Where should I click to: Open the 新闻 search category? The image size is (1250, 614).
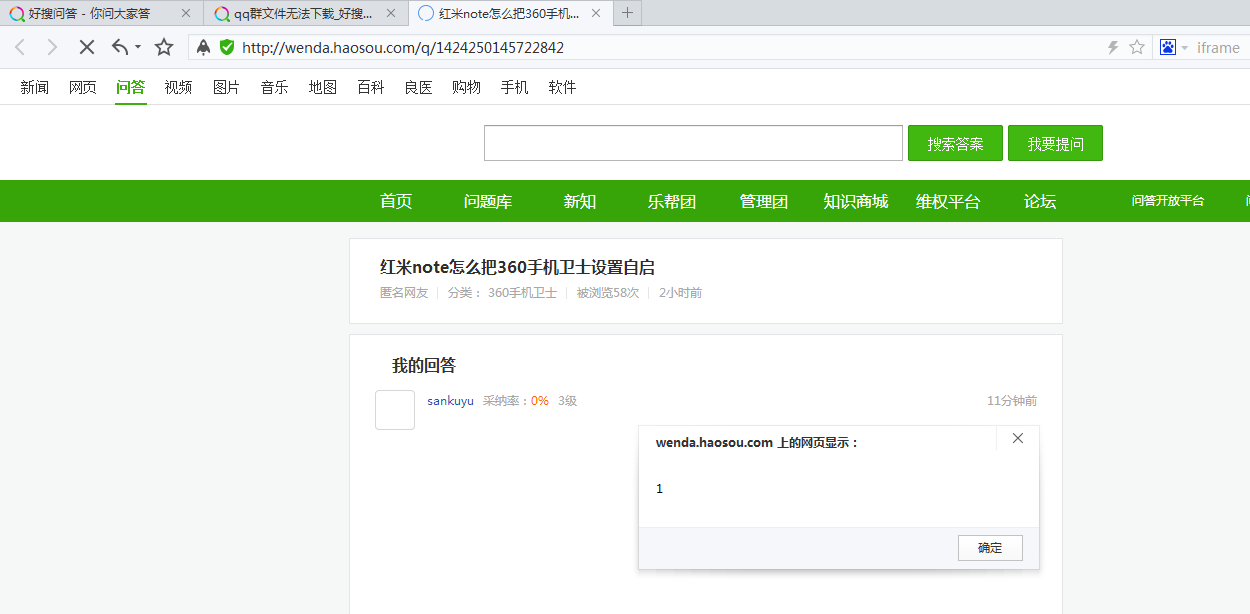click(x=35, y=88)
